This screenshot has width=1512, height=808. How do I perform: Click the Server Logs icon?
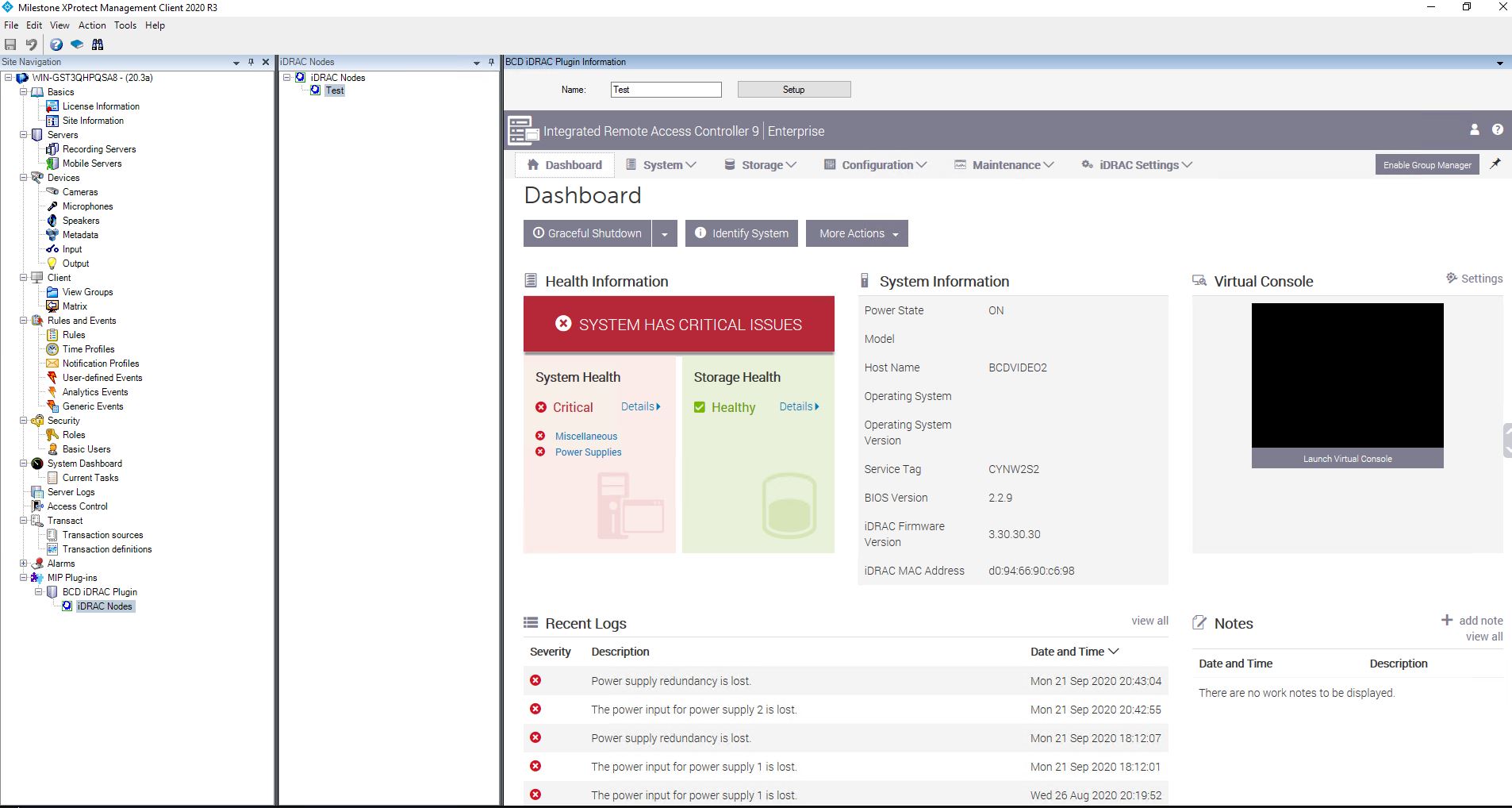pyautogui.click(x=37, y=492)
